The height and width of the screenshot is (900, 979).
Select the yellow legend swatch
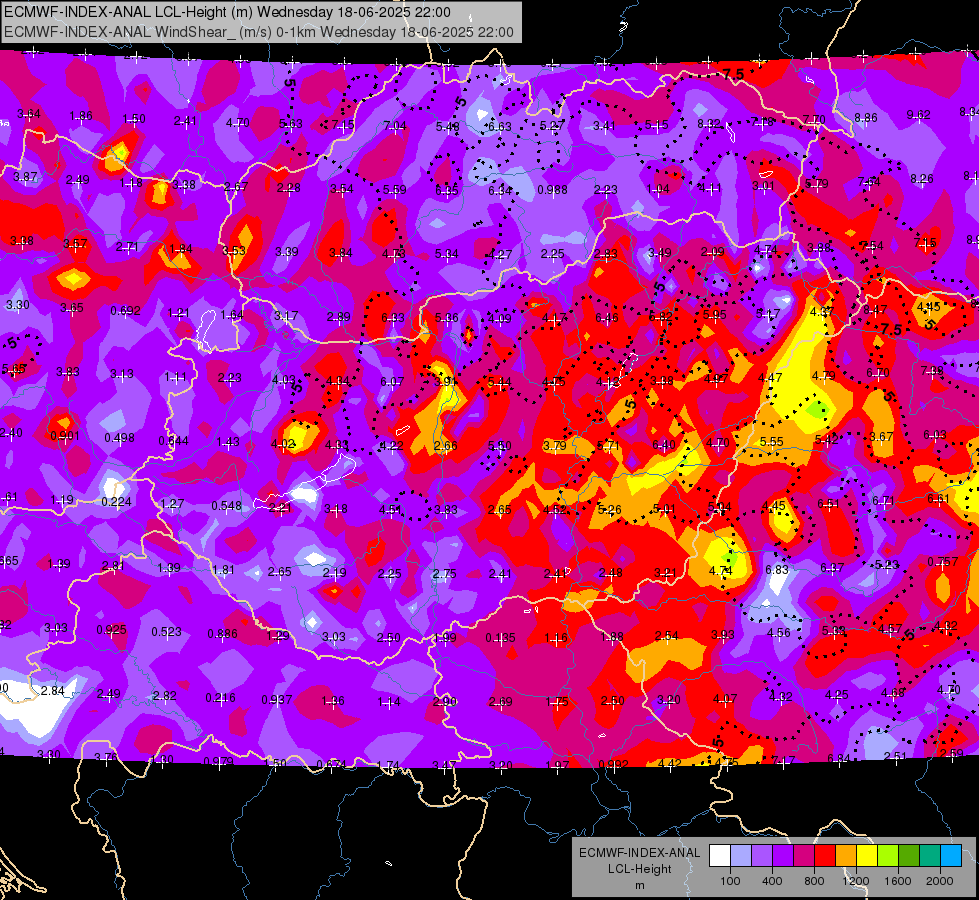[x=867, y=856]
